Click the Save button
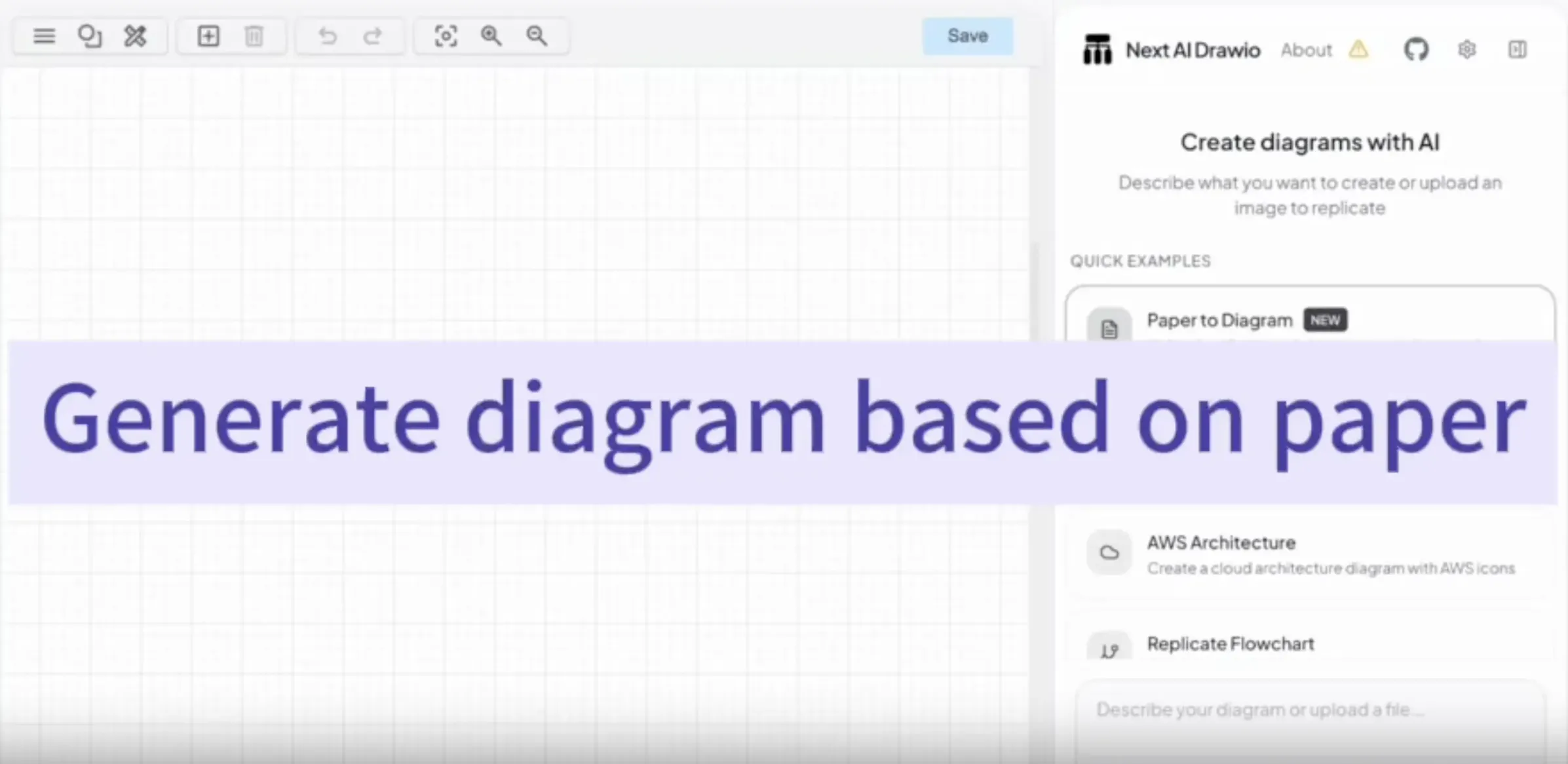The height and width of the screenshot is (764, 1568). click(967, 35)
